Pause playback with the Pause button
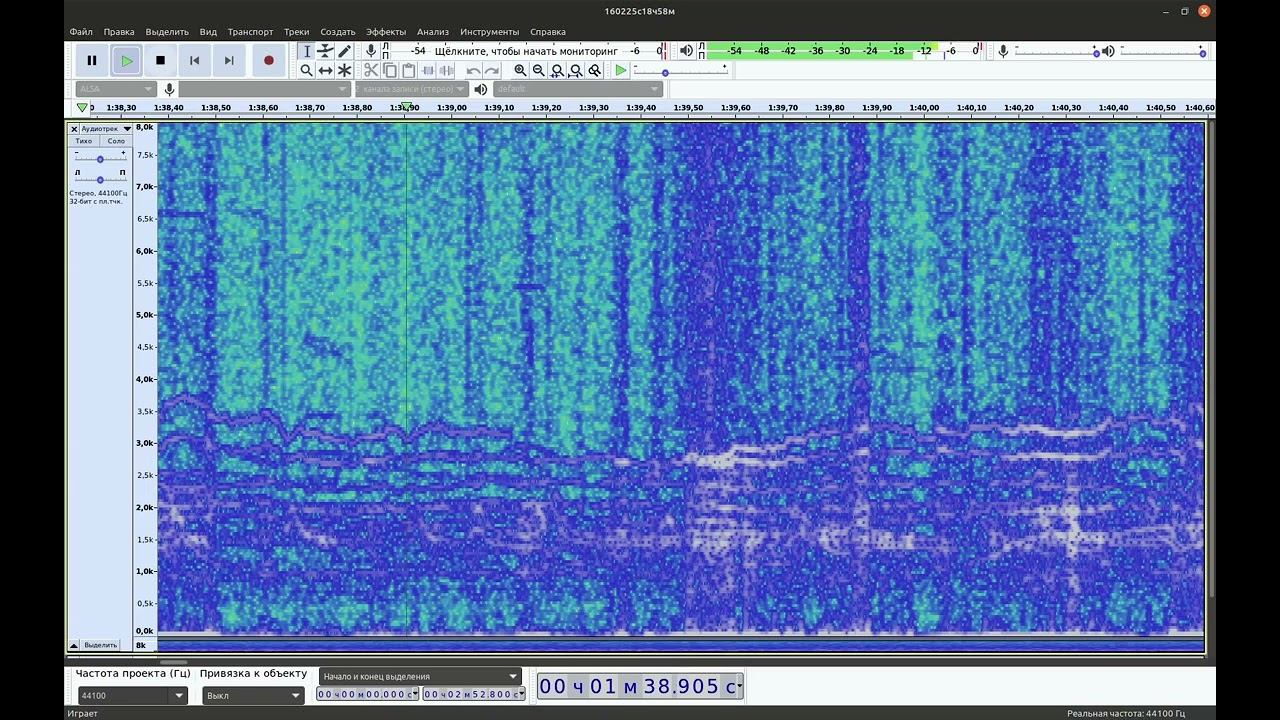Viewport: 1280px width, 720px height. pyautogui.click(x=92, y=61)
